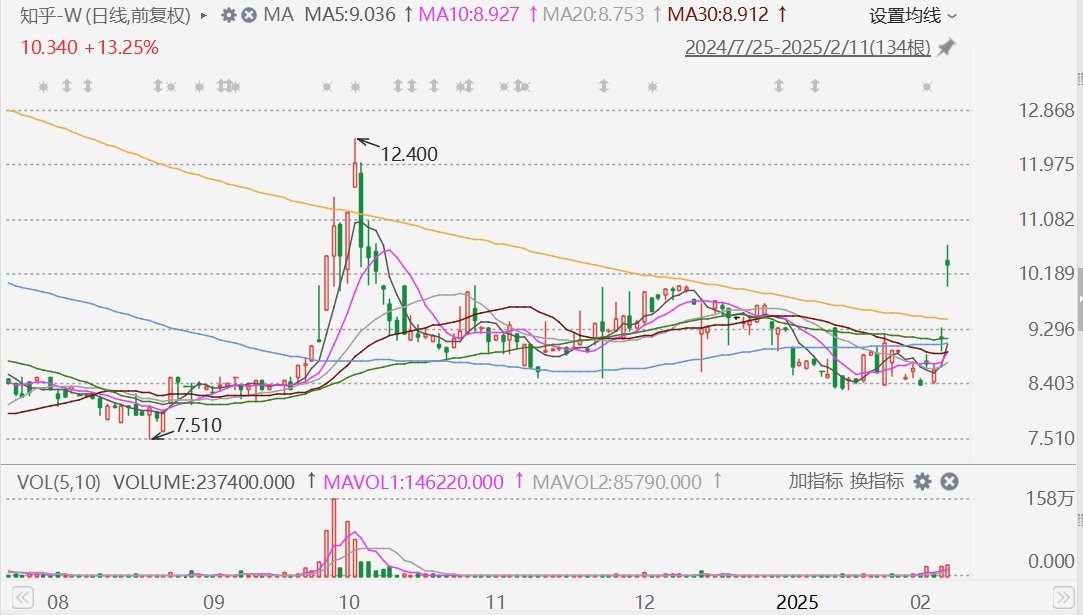Click the 12.400 high price label
Screen dimensions: 1083x615
click(x=409, y=154)
